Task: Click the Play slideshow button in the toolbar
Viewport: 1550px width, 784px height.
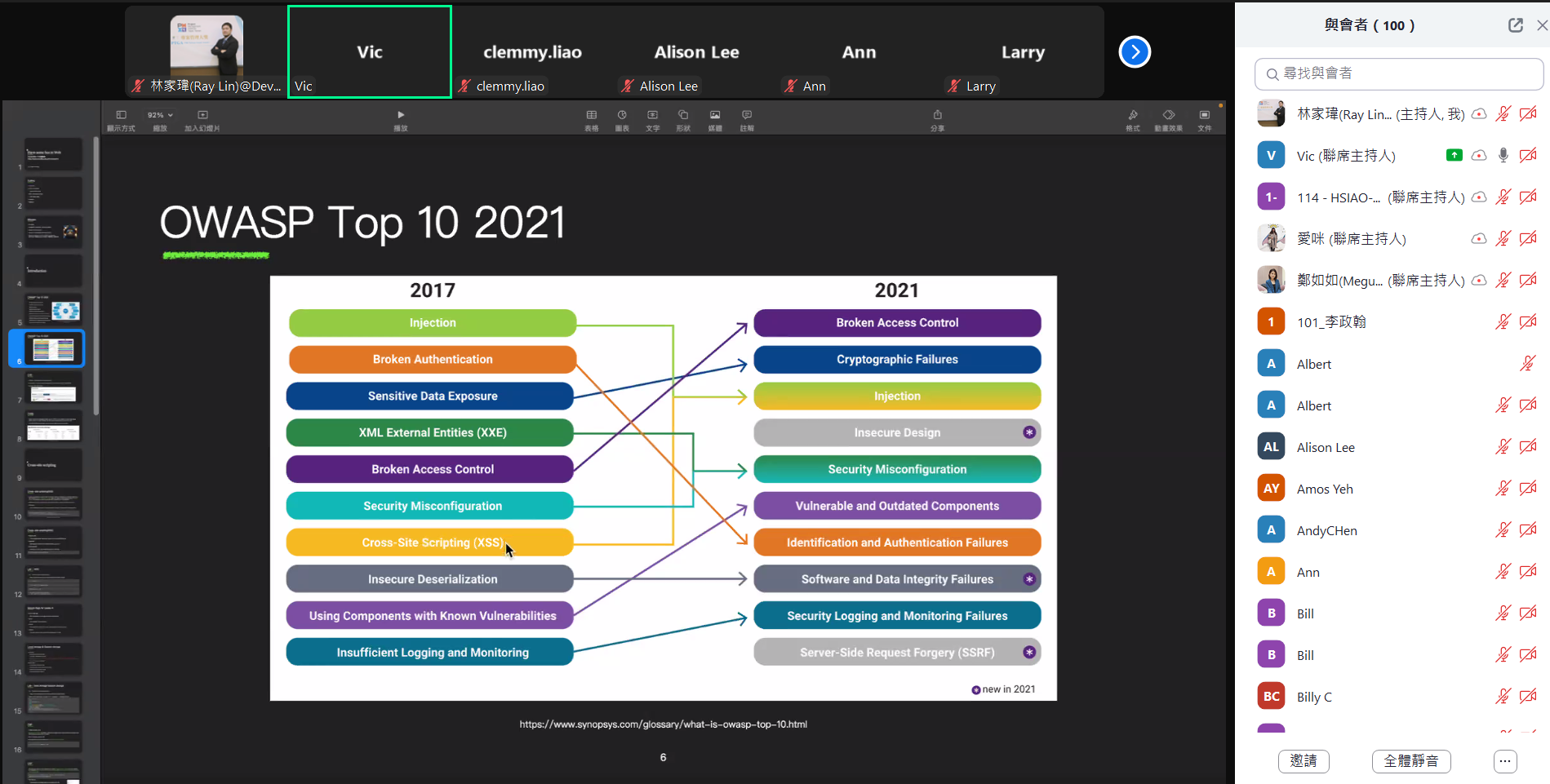Action: [400, 116]
